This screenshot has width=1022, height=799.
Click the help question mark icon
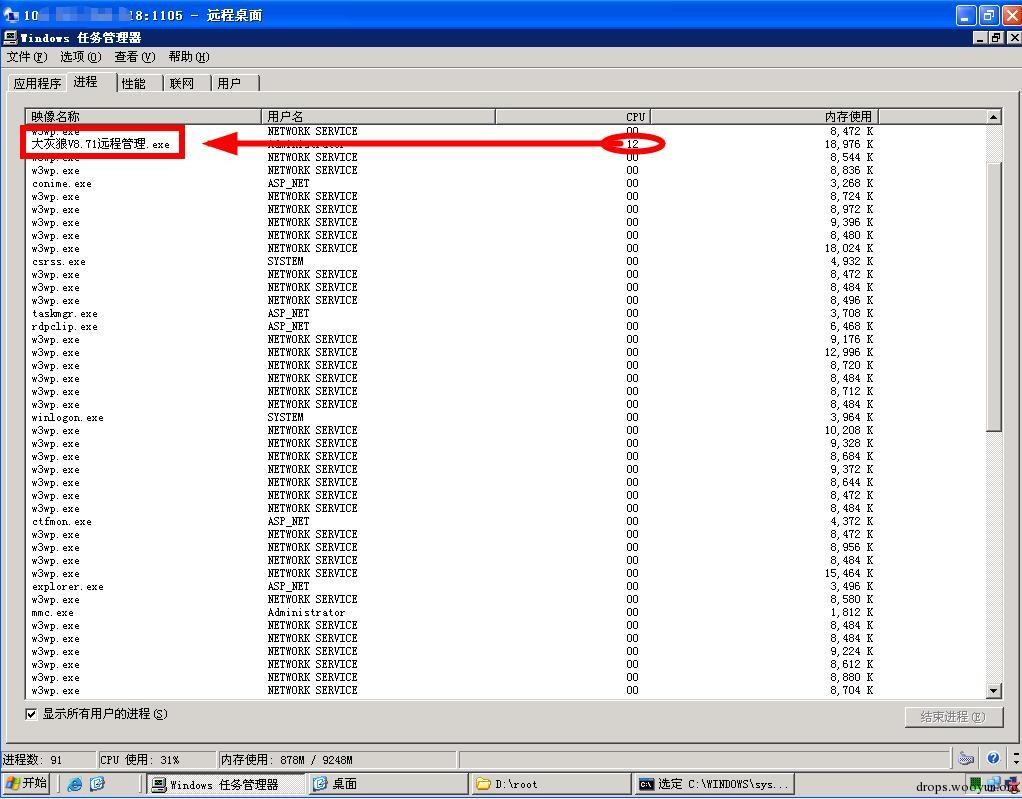click(x=993, y=758)
